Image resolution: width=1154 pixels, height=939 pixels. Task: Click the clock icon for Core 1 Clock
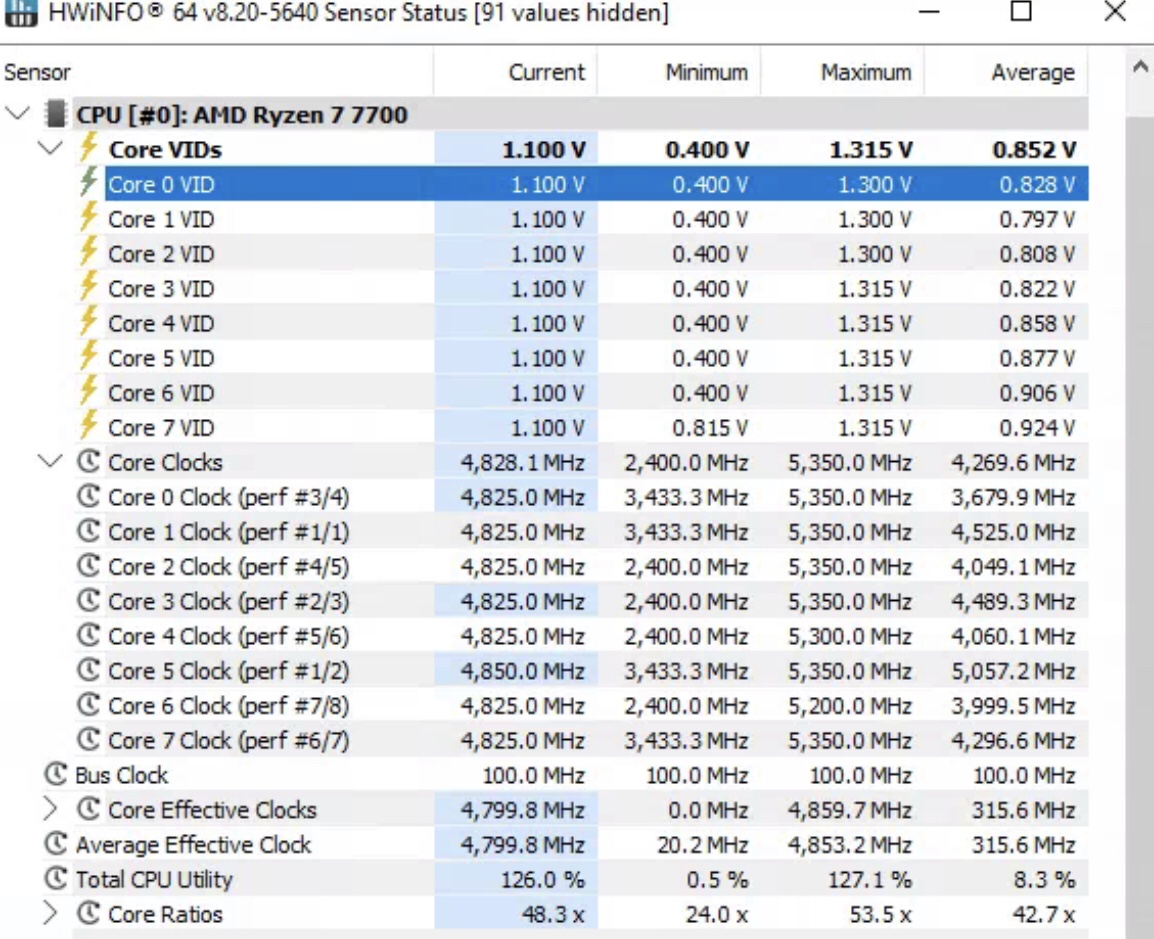click(88, 531)
